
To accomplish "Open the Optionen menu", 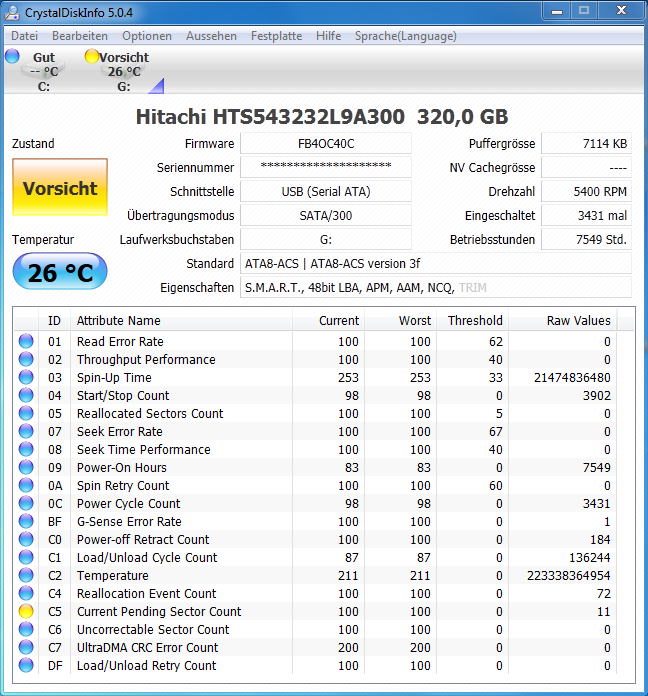I will (x=147, y=36).
